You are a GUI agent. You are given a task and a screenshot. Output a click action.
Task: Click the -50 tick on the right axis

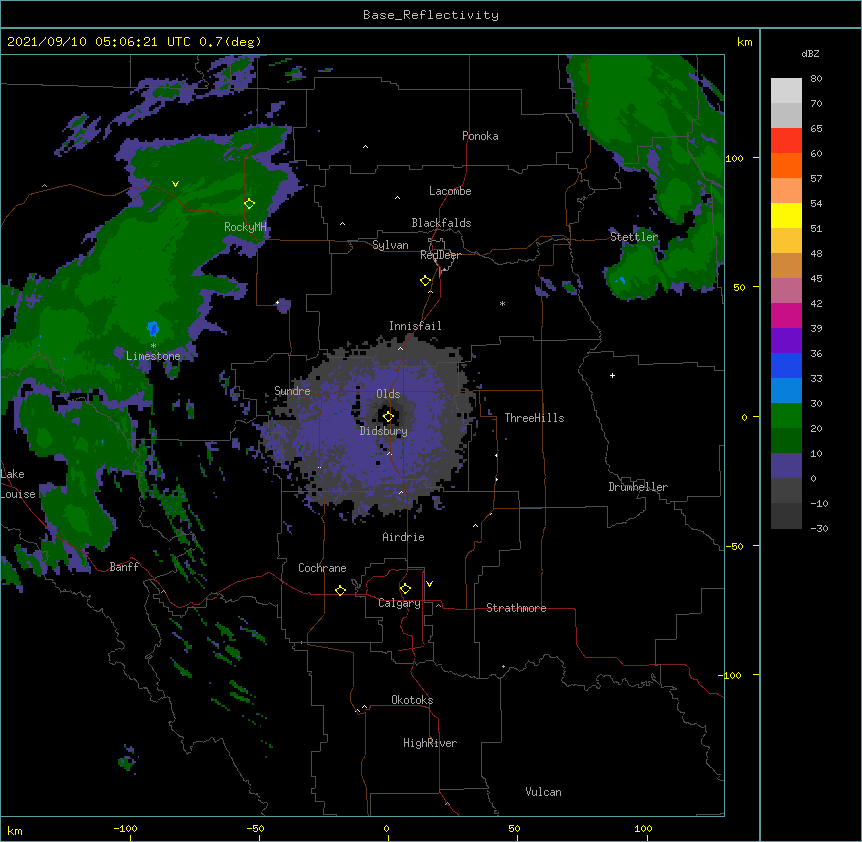click(x=734, y=546)
